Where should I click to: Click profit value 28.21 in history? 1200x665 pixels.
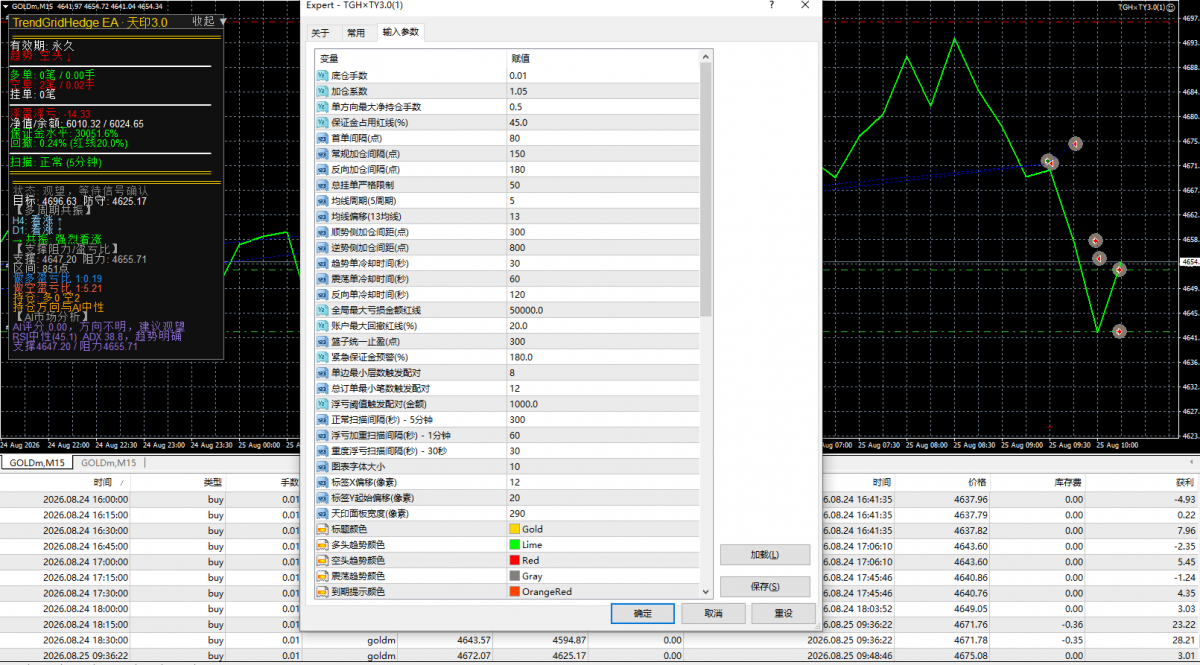pos(1184,640)
